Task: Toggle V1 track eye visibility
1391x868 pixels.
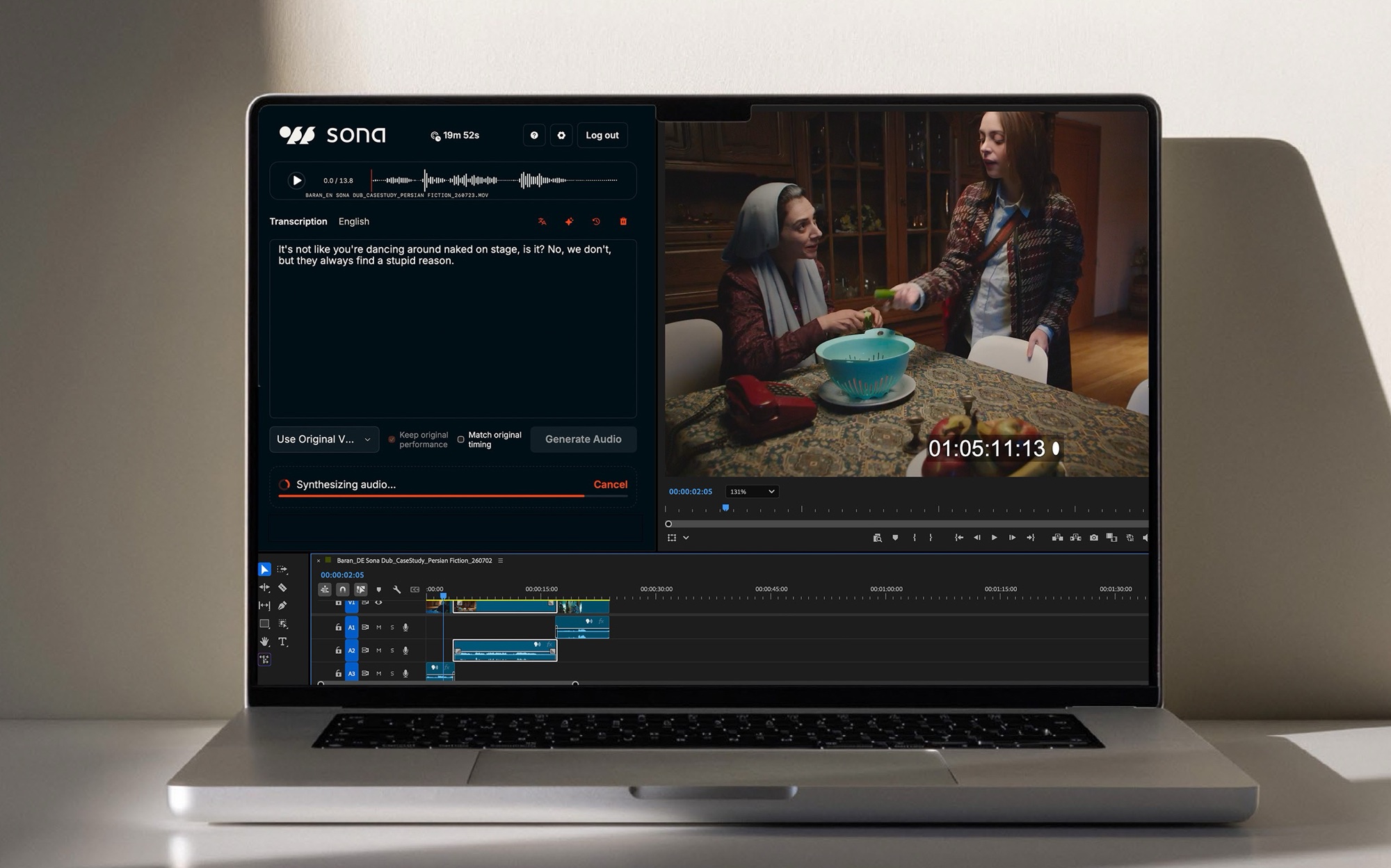Action: (x=379, y=603)
